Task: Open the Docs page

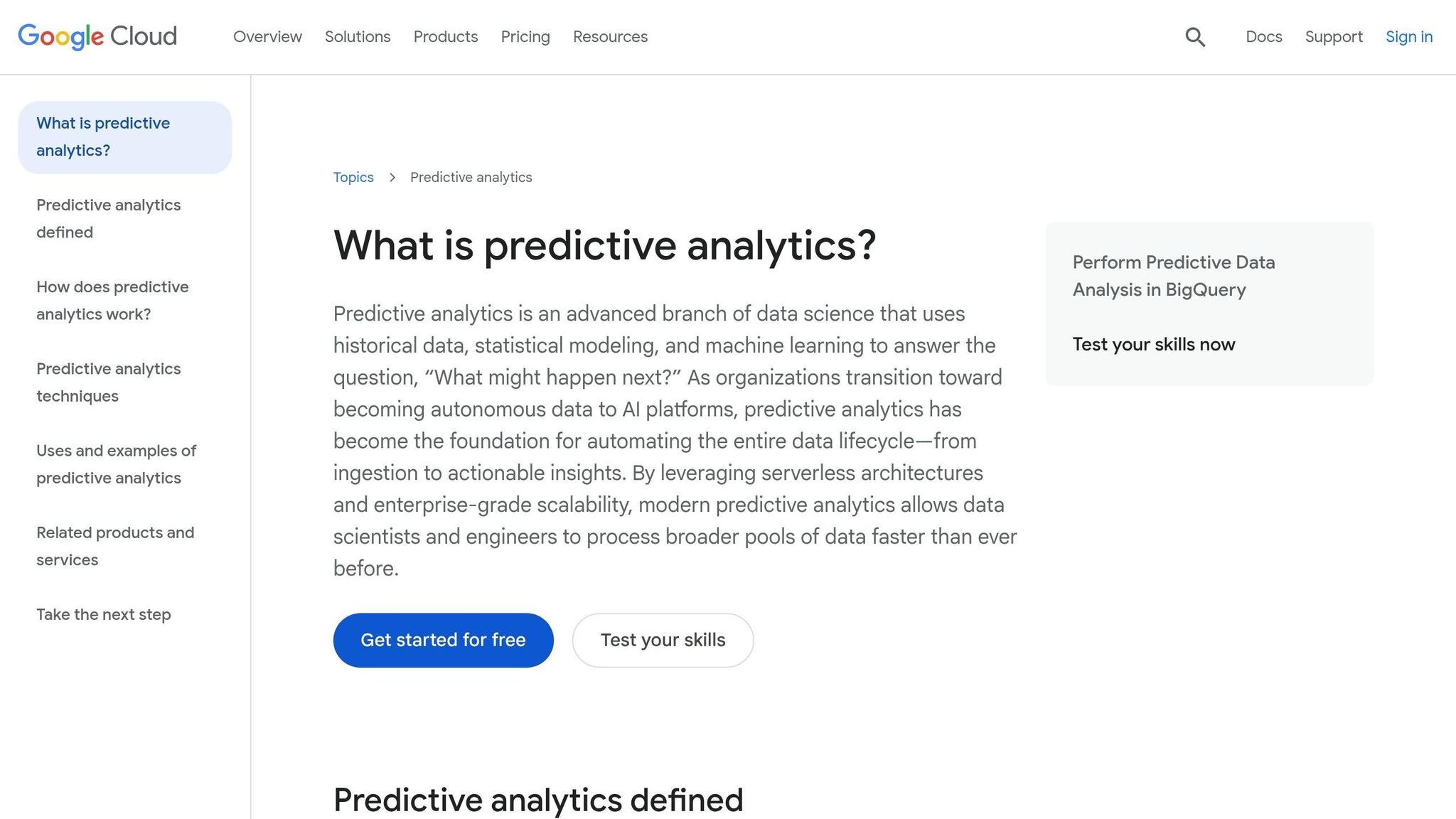Action: point(1263,36)
